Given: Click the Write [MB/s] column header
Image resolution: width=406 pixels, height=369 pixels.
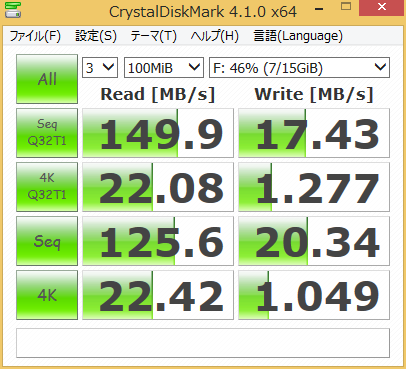Looking at the screenshot, I should click(314, 94).
